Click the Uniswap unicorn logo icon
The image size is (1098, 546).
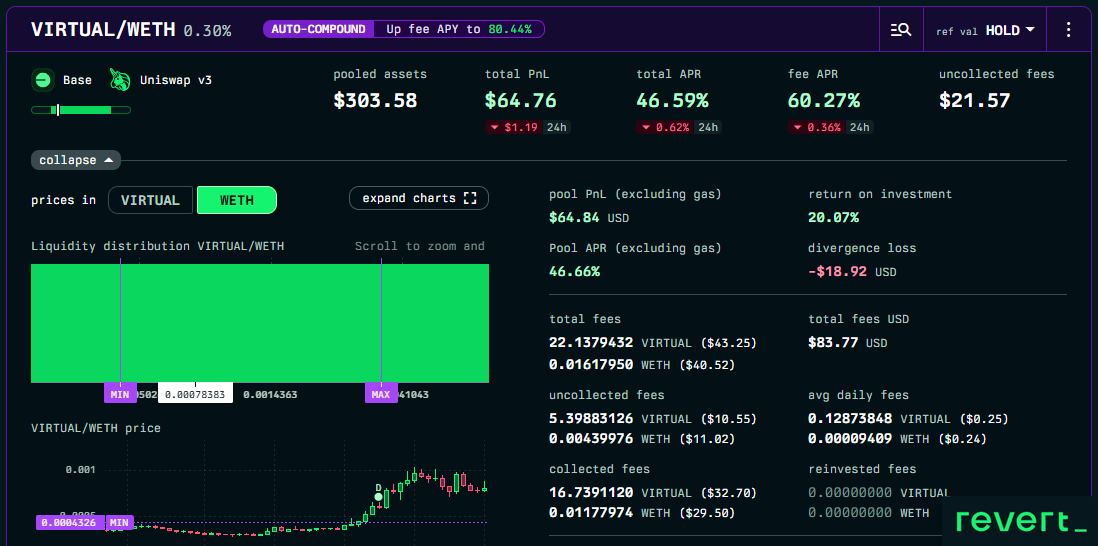(x=120, y=80)
